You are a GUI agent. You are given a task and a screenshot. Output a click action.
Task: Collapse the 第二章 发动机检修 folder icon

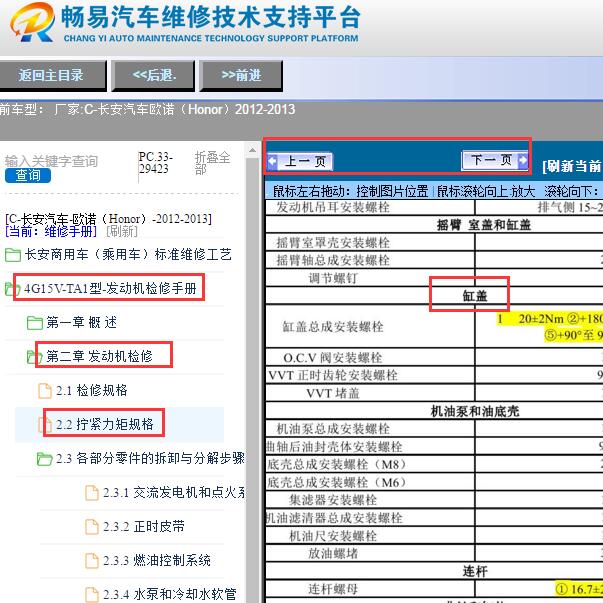coord(34,356)
